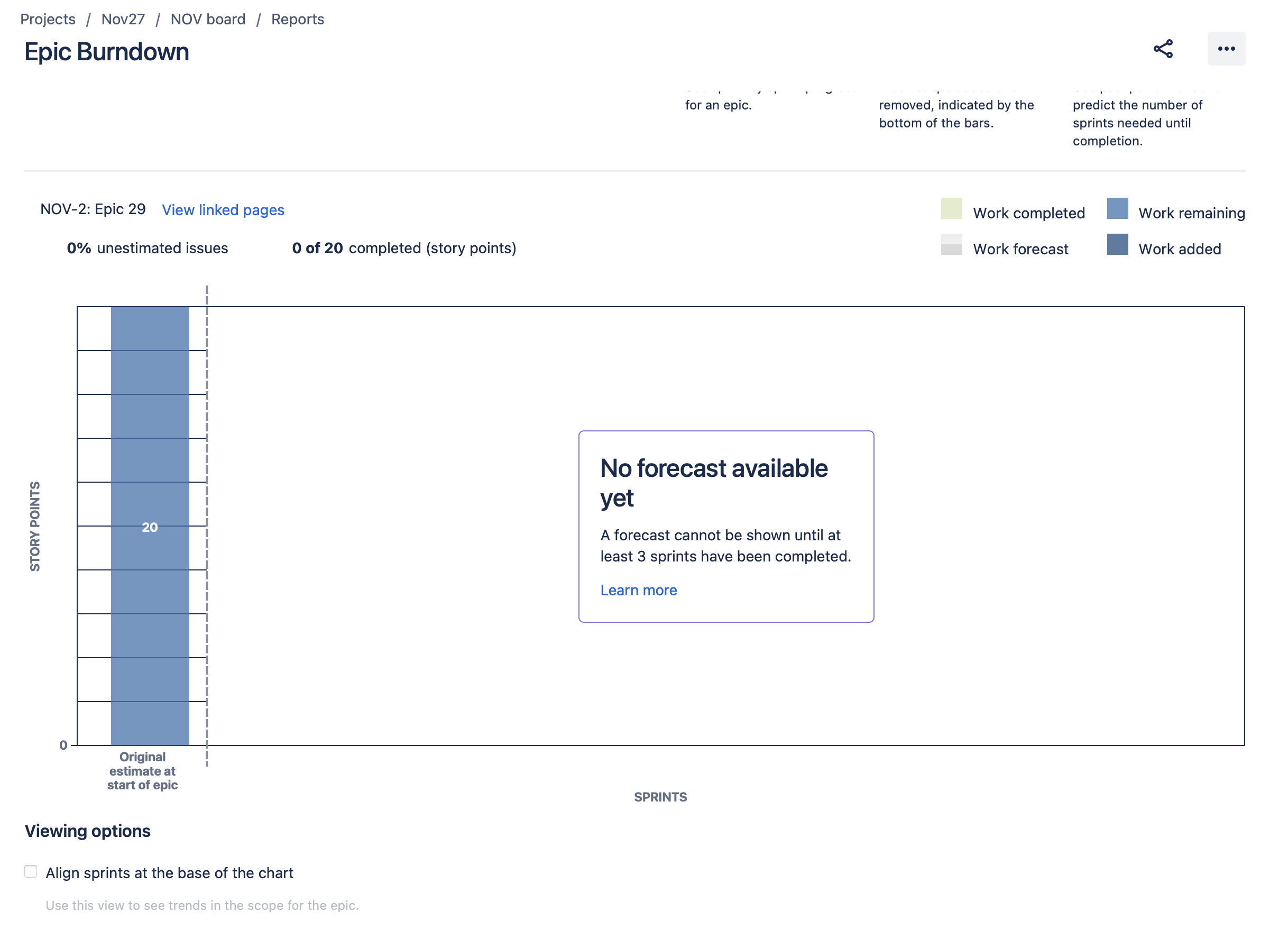Click the Work completed legend swatch
Image resolution: width=1288 pixels, height=940 pixels.
(x=951, y=208)
